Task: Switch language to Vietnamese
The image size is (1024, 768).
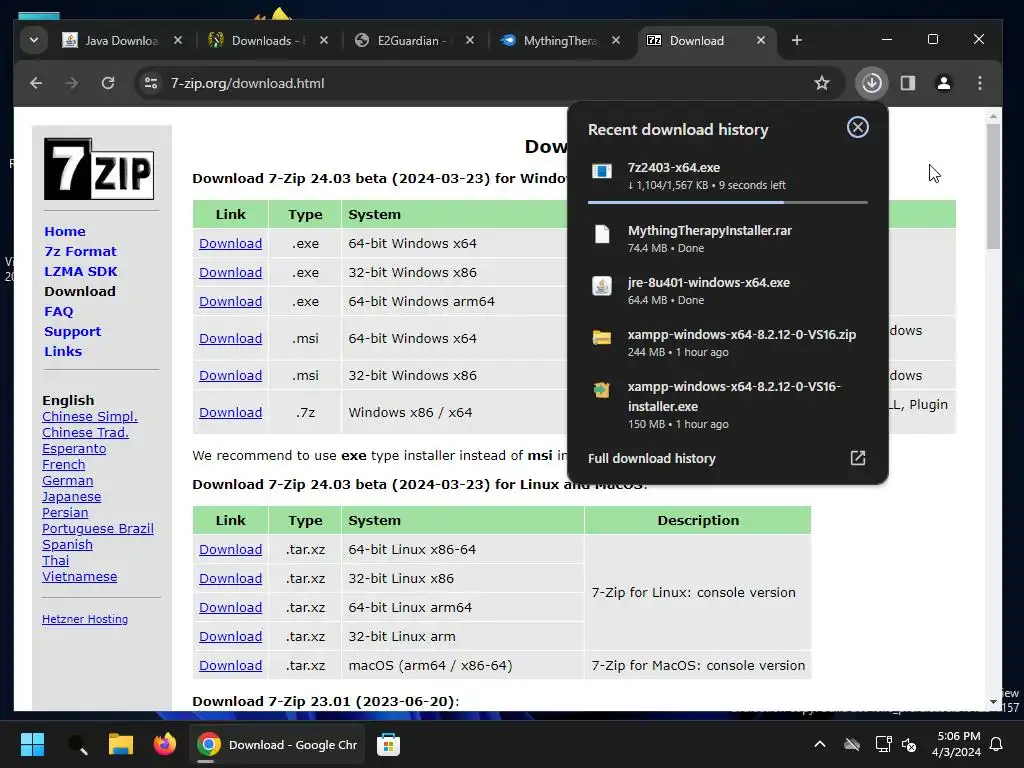Action: [80, 577]
